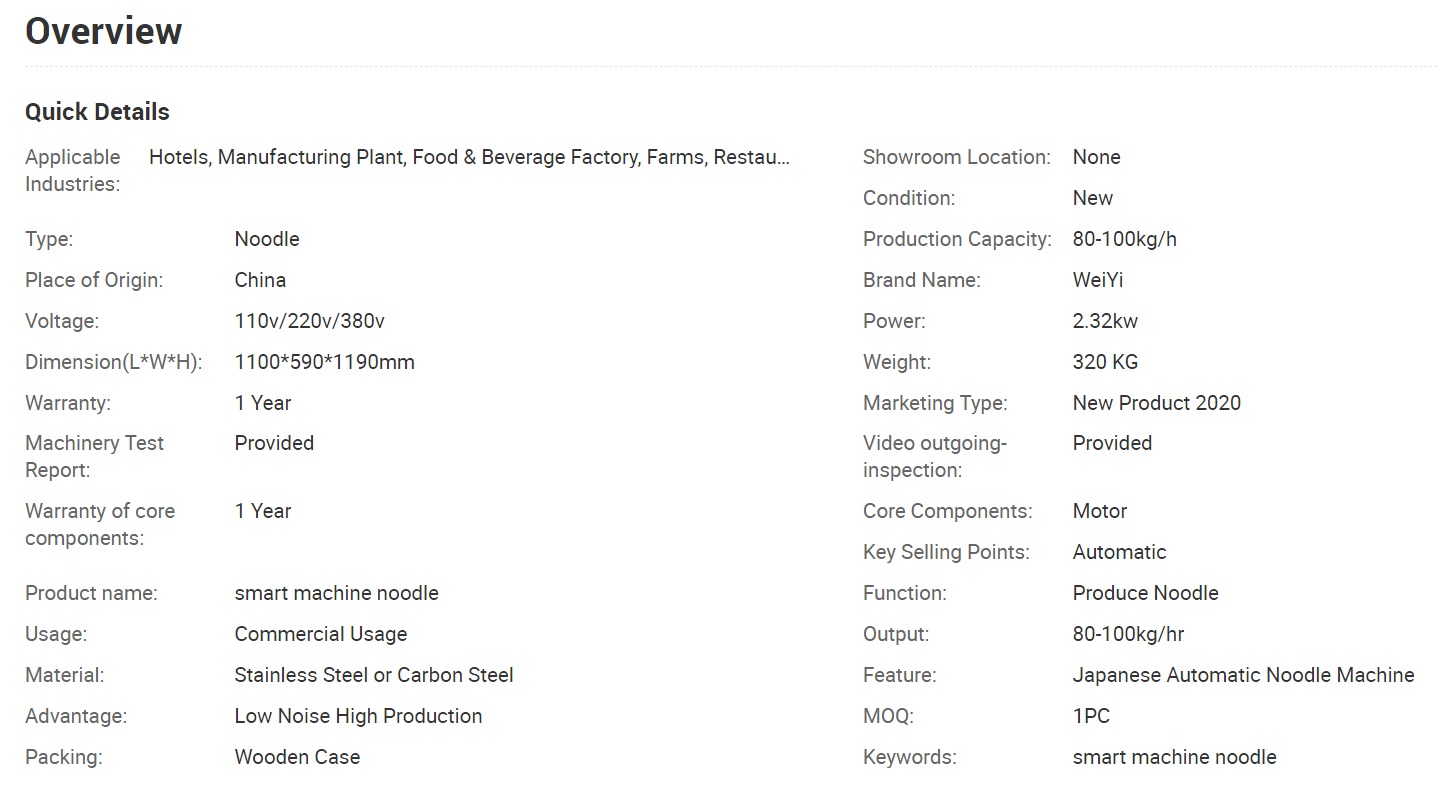
Task: Click the Quick Details subheading
Action: click(x=97, y=112)
